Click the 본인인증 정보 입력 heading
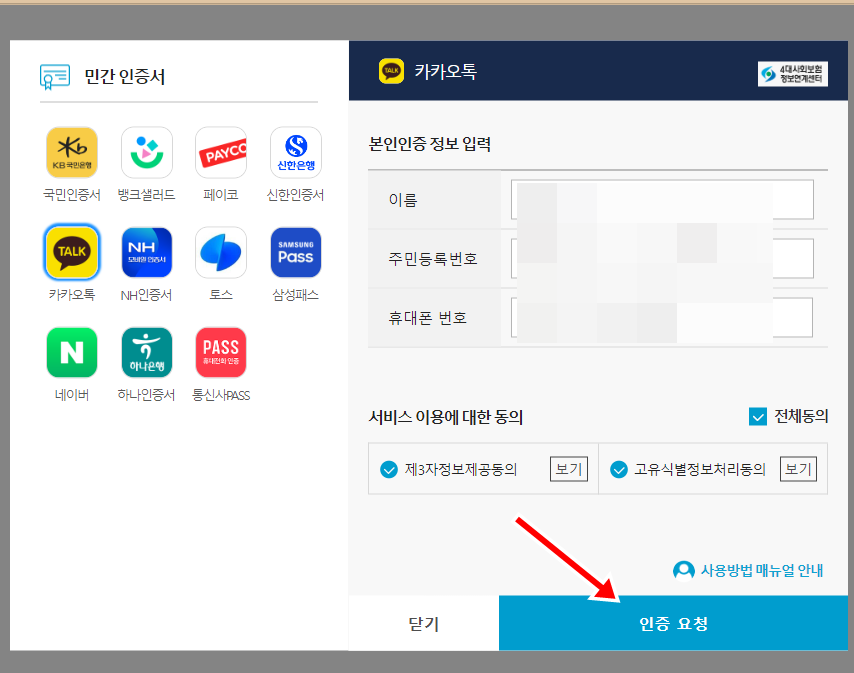This screenshot has width=854, height=673. coord(430,144)
